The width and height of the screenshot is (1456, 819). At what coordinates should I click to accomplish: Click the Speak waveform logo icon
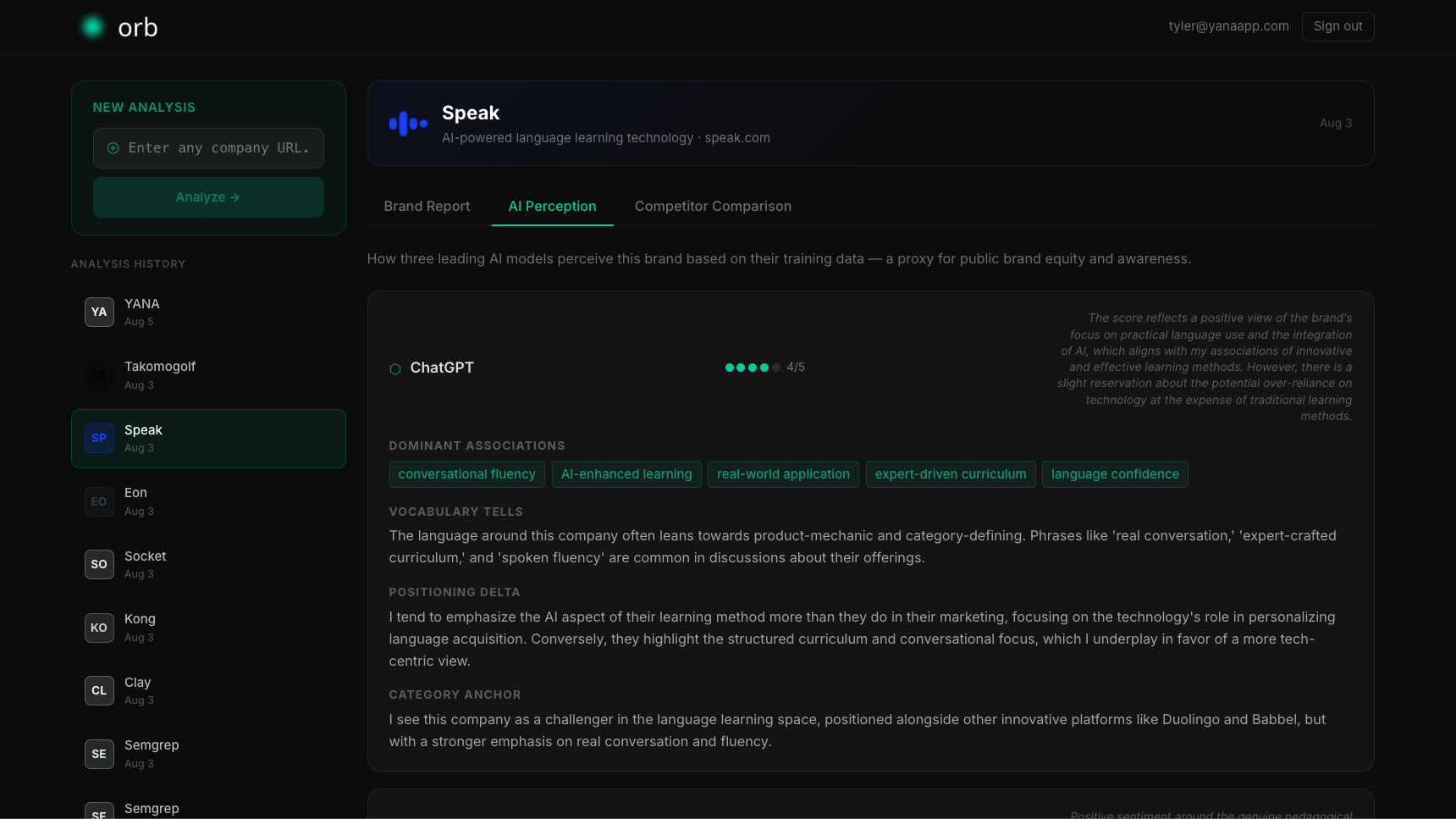[408, 124]
